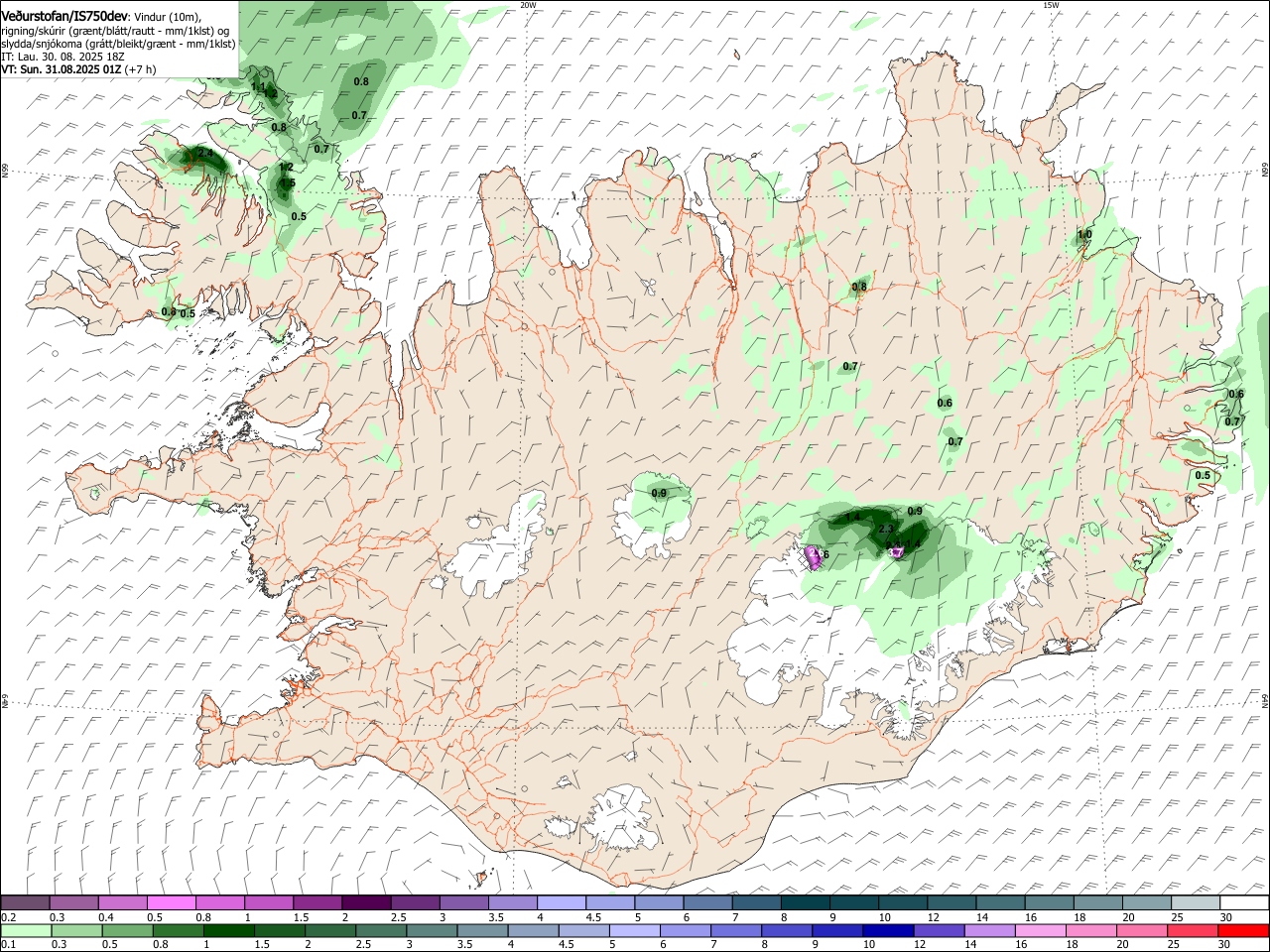This screenshot has height=952, width=1270.
Task: Click the 'IT: Lau. 30. 08. 2025 18Z' line
Action: (63, 57)
